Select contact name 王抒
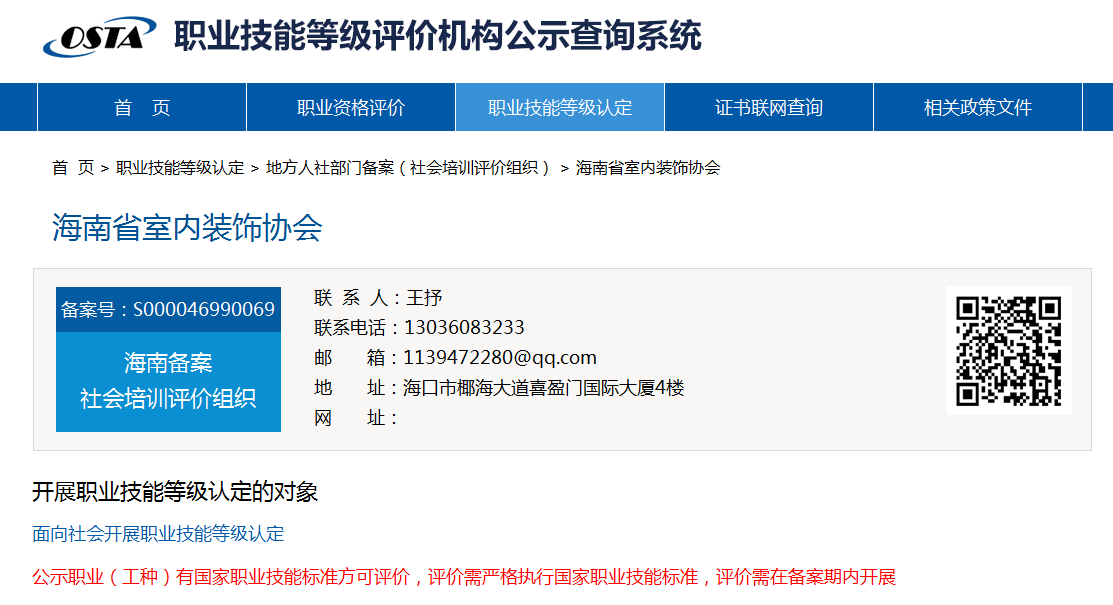 point(424,298)
